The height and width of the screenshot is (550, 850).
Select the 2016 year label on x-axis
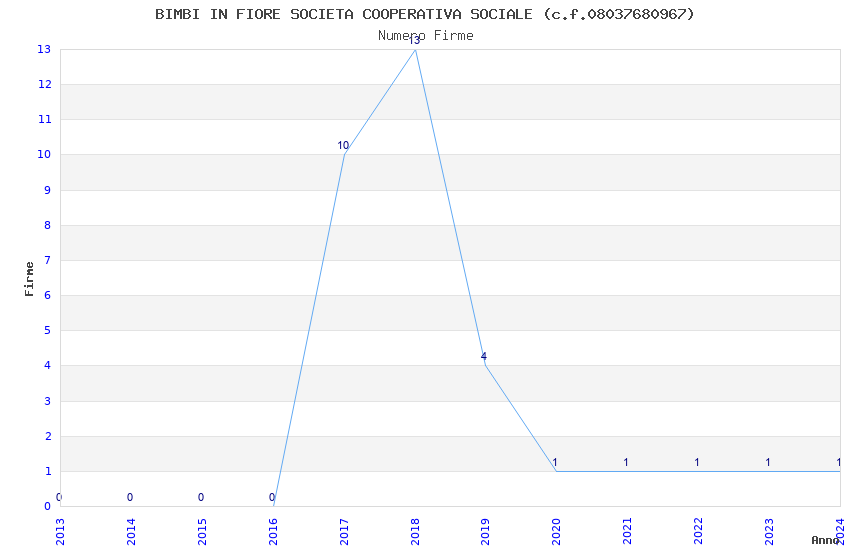(x=273, y=532)
